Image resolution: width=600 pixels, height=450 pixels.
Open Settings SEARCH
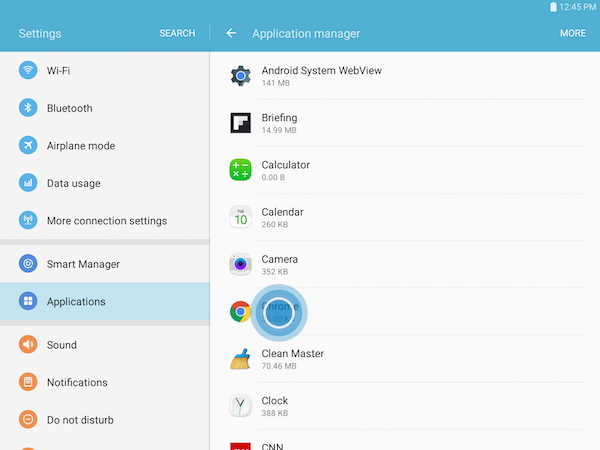point(177,33)
